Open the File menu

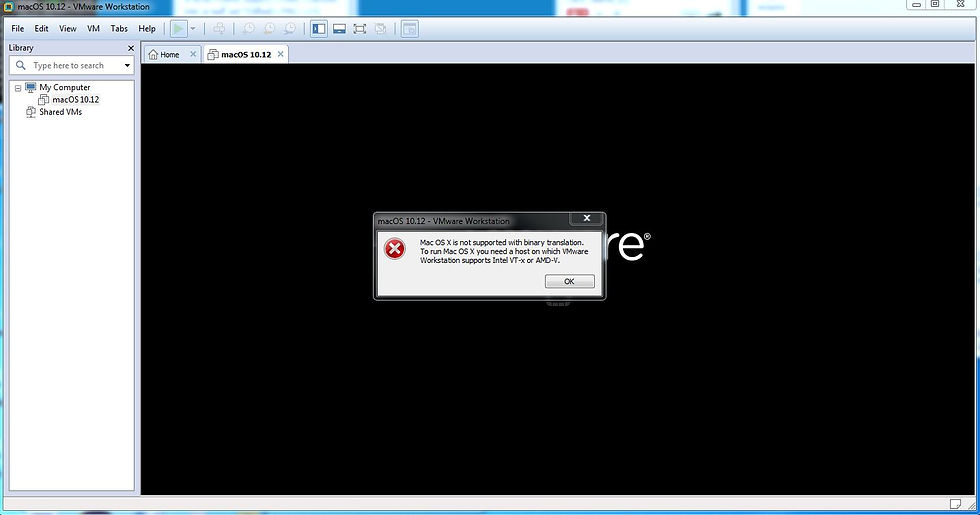(18, 29)
